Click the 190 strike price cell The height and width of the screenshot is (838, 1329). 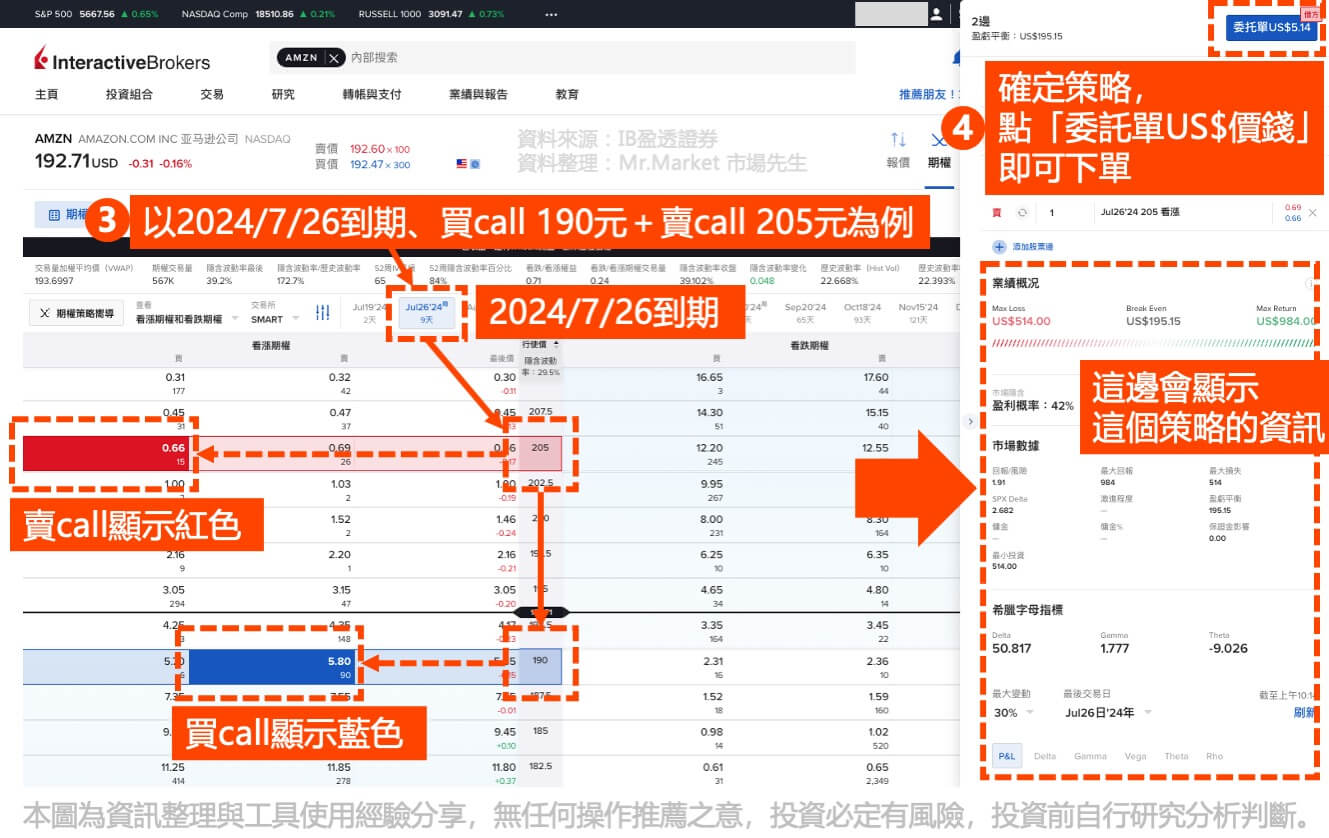[x=541, y=667]
